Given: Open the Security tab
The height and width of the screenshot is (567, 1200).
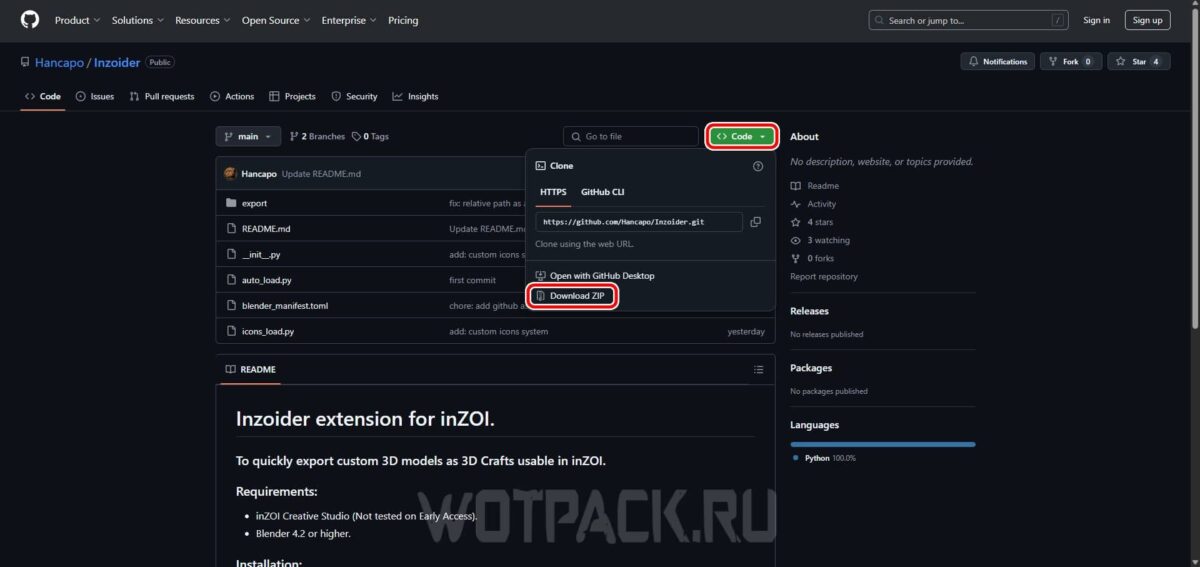Looking at the screenshot, I should 354,96.
